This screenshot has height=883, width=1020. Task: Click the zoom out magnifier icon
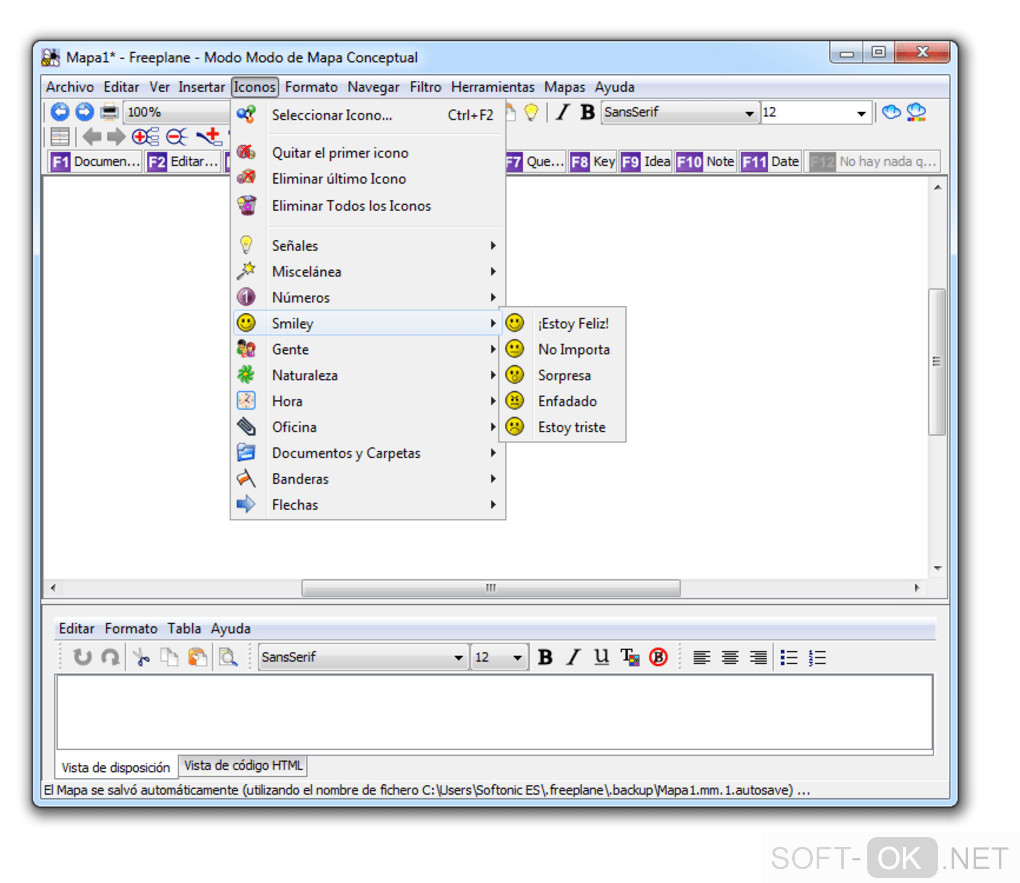[176, 137]
